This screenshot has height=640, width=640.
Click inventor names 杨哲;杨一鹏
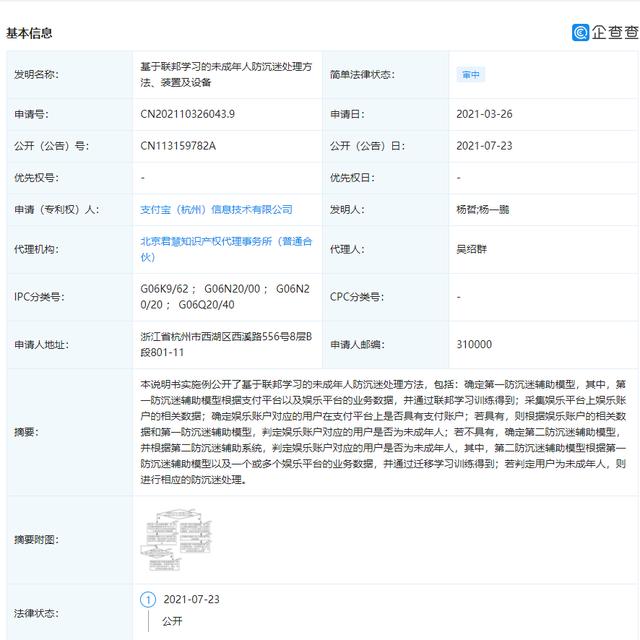[482, 209]
